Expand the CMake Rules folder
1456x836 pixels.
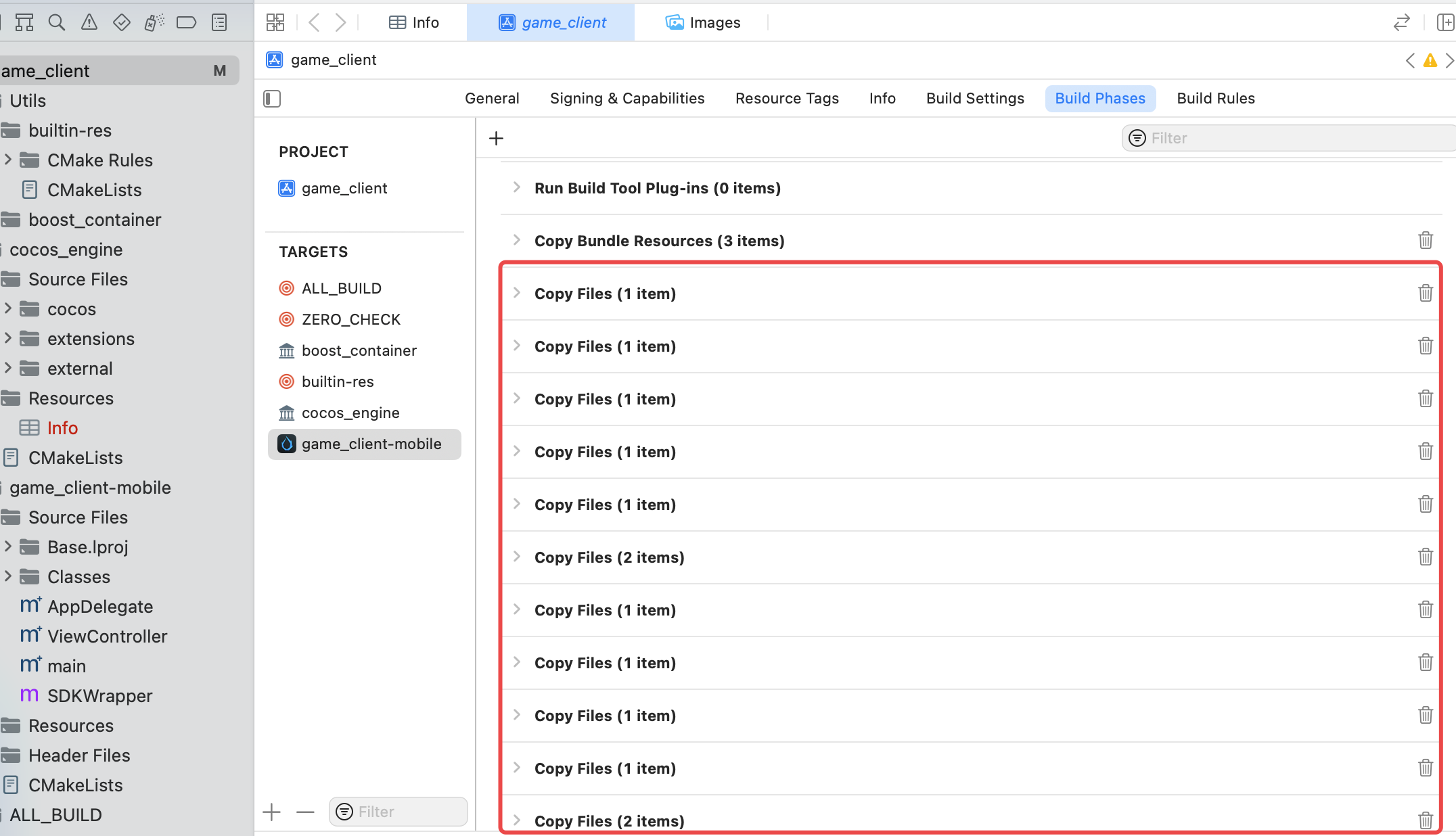[x=8, y=160]
